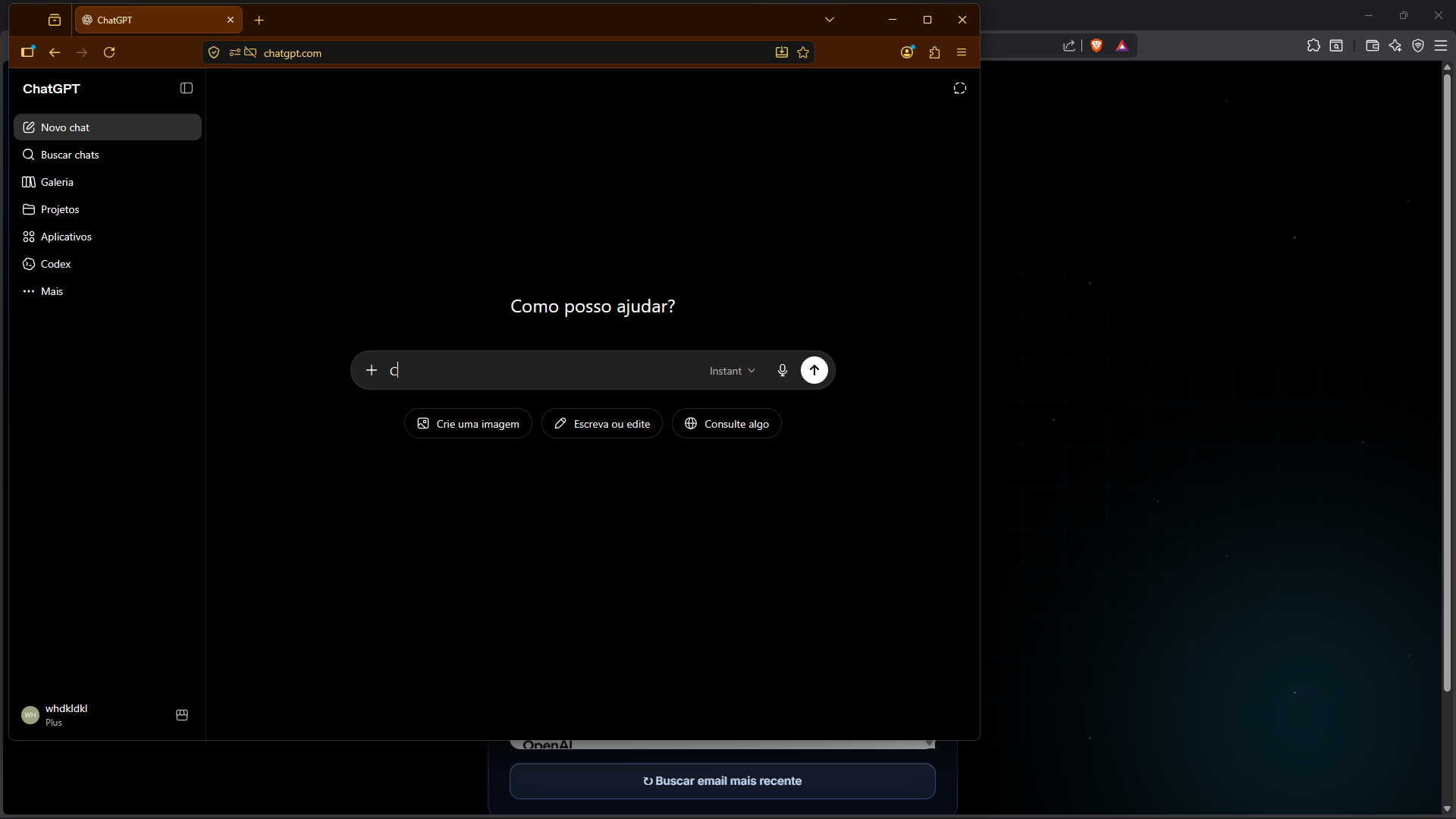Click the ChatGPT logo text in sidebar
The height and width of the screenshot is (819, 1456).
tap(51, 89)
